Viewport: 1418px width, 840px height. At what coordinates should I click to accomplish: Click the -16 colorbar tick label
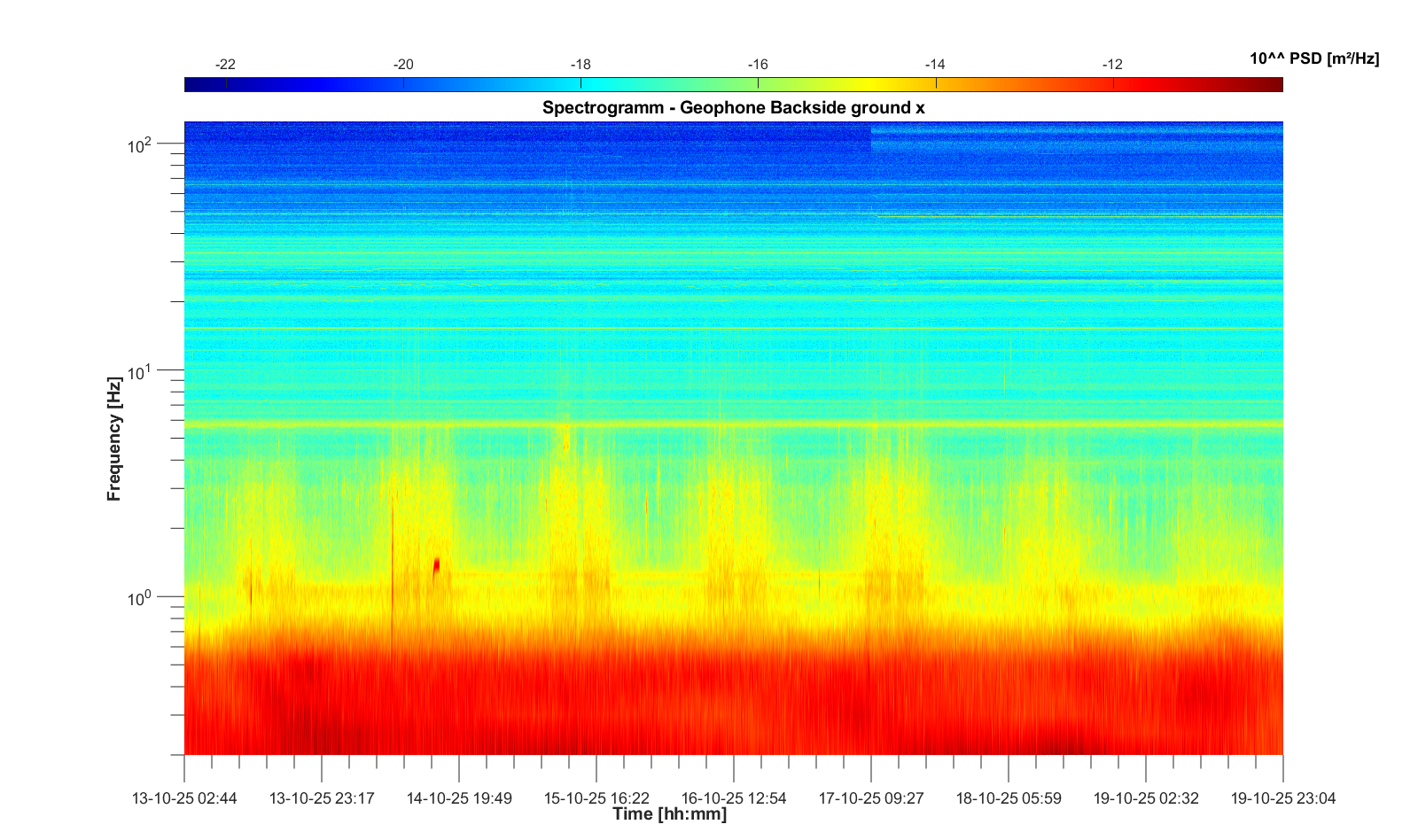758,64
